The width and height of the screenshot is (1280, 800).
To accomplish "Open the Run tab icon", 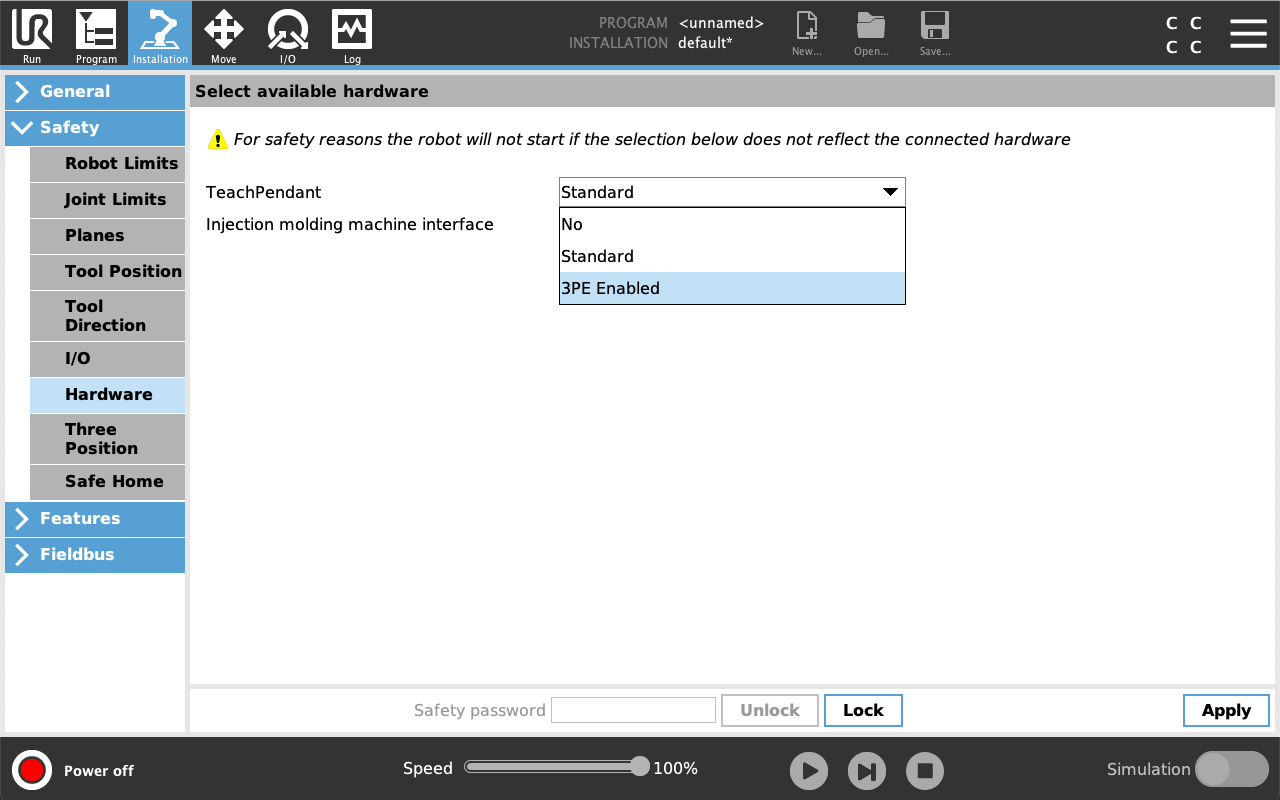I will (x=32, y=32).
